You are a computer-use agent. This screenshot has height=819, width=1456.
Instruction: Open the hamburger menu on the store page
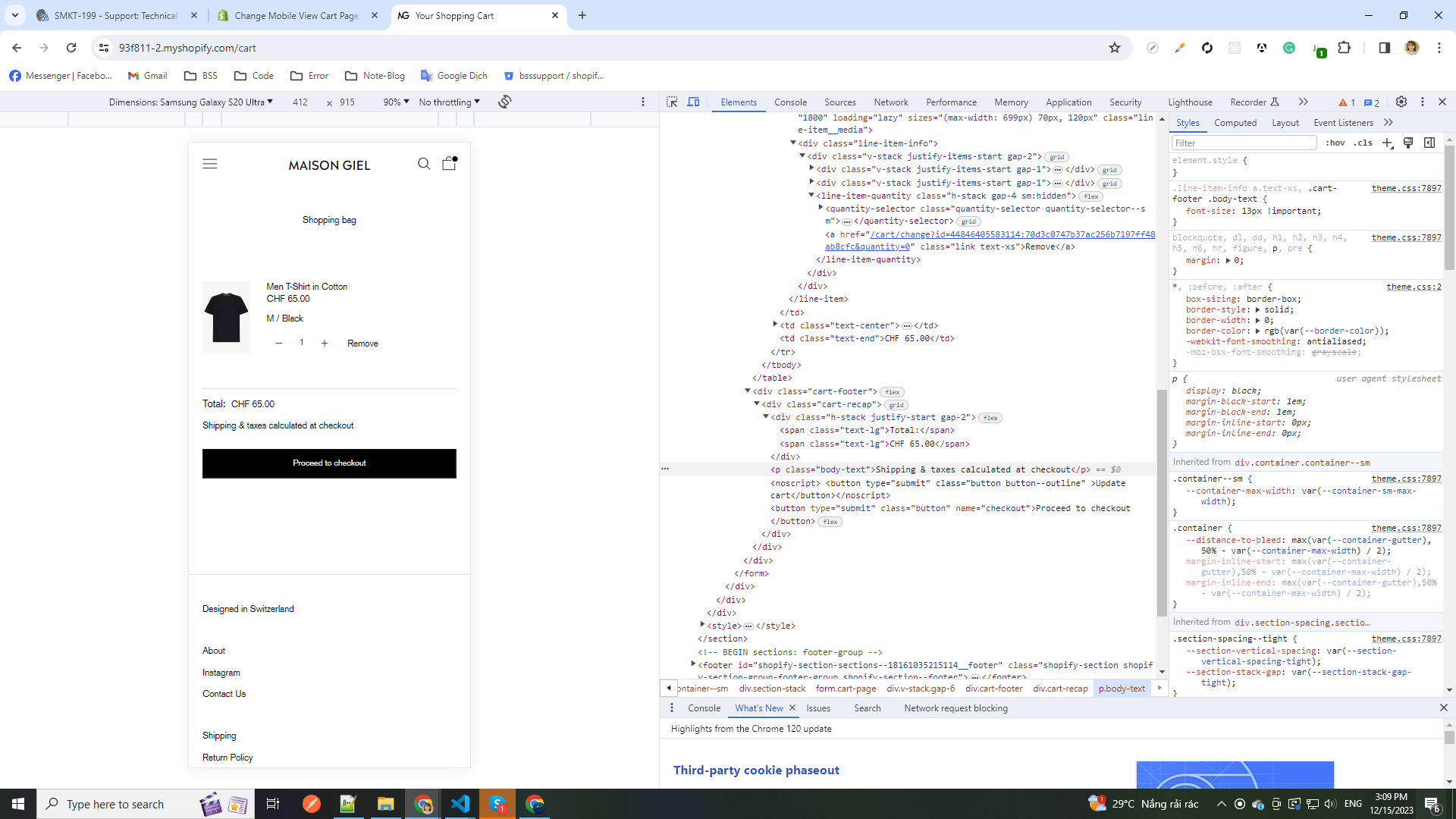[x=210, y=164]
